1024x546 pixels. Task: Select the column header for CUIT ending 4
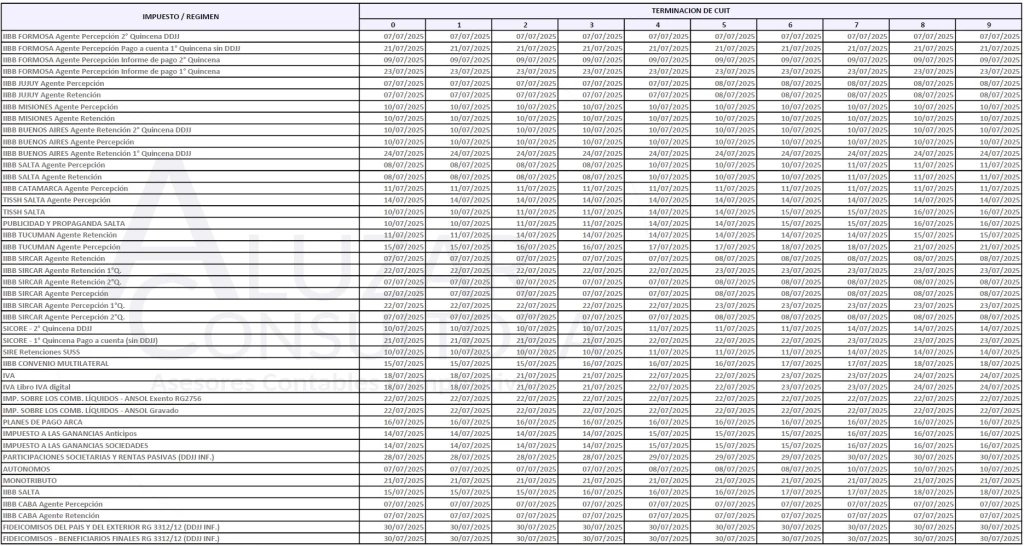pos(658,25)
